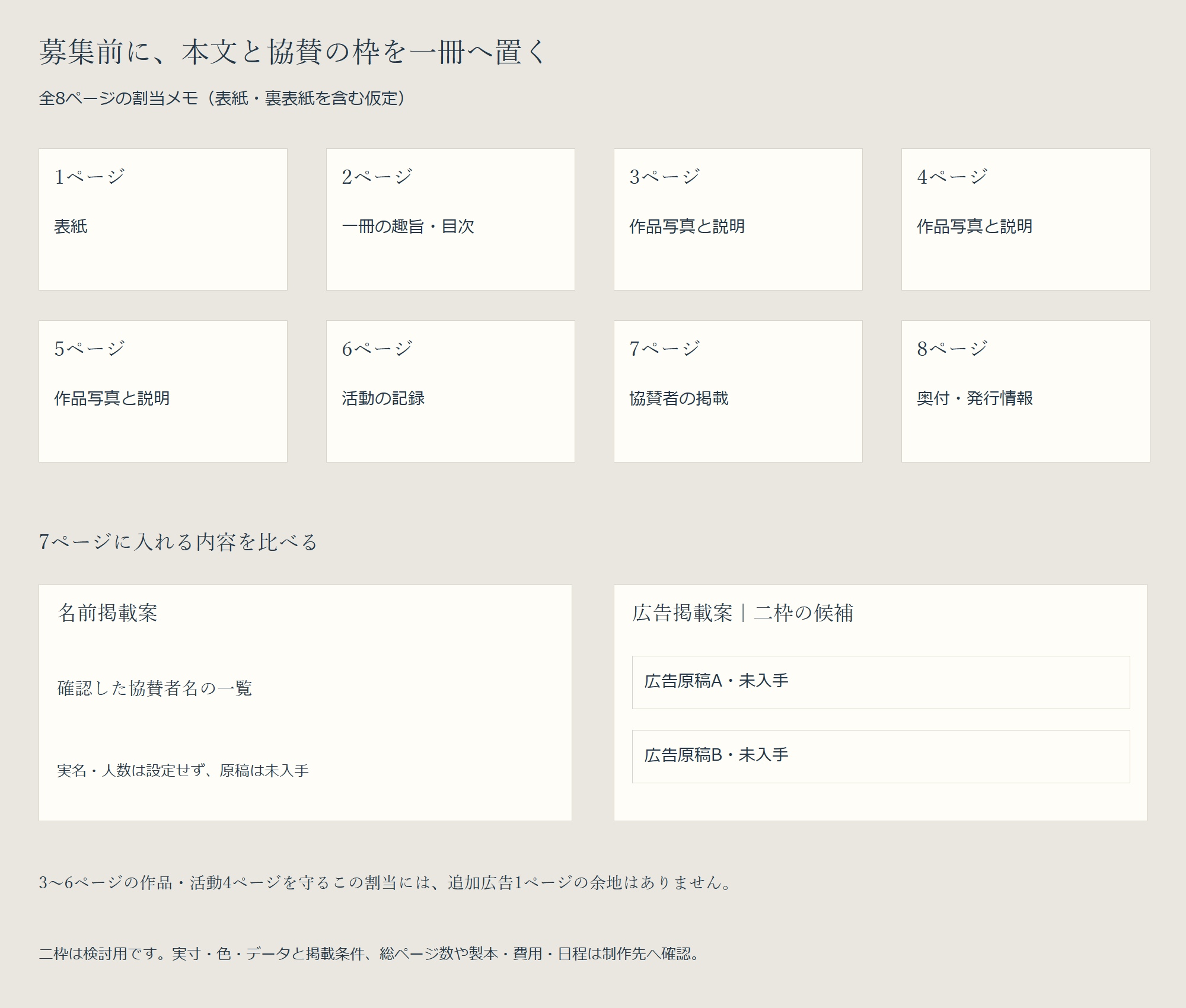Select the 8ページ 奥付・発行情報 card
This screenshot has height=1008, width=1186.
click(x=1026, y=391)
